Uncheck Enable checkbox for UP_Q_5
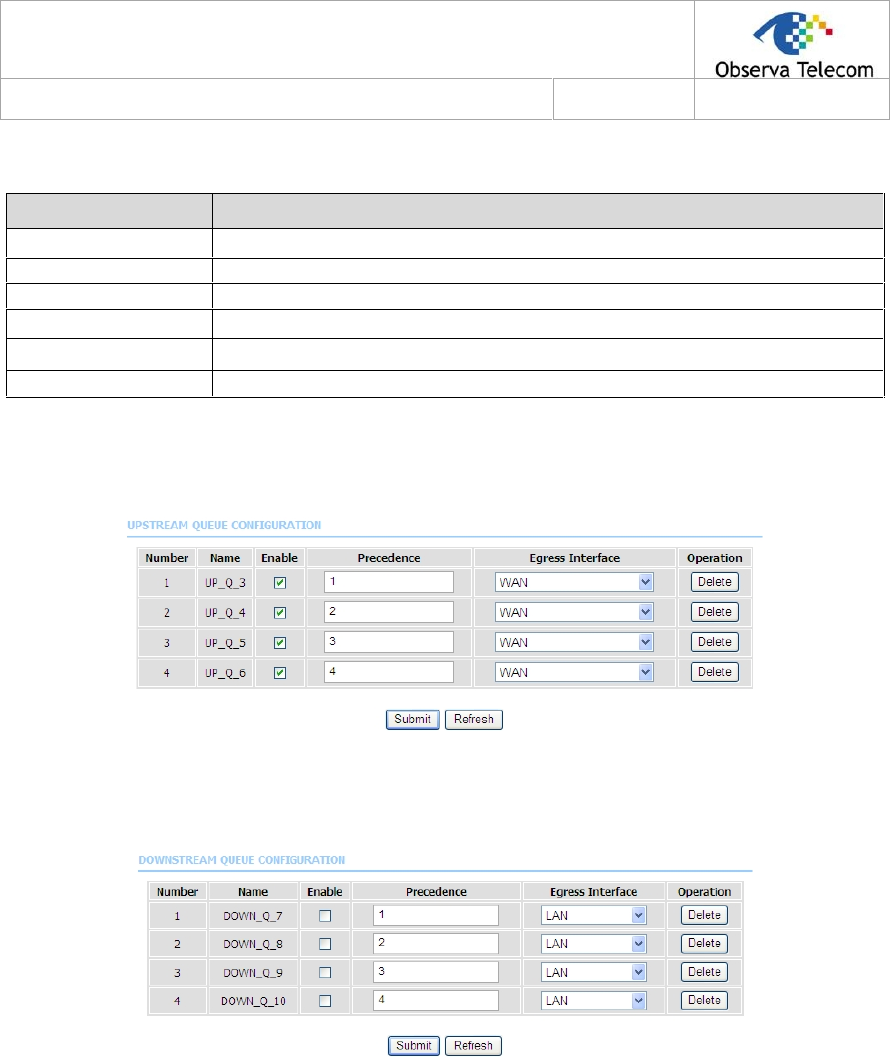Screen dimensions: 890x1057 click(280, 643)
